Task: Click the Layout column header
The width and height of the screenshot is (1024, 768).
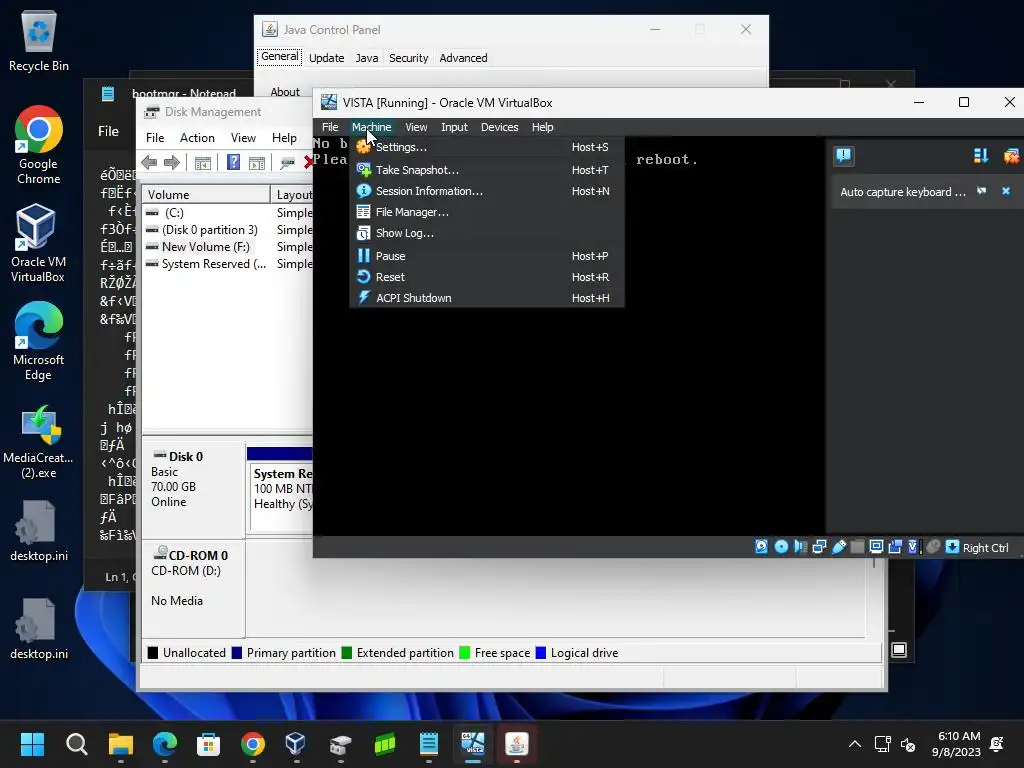Action: 293,195
